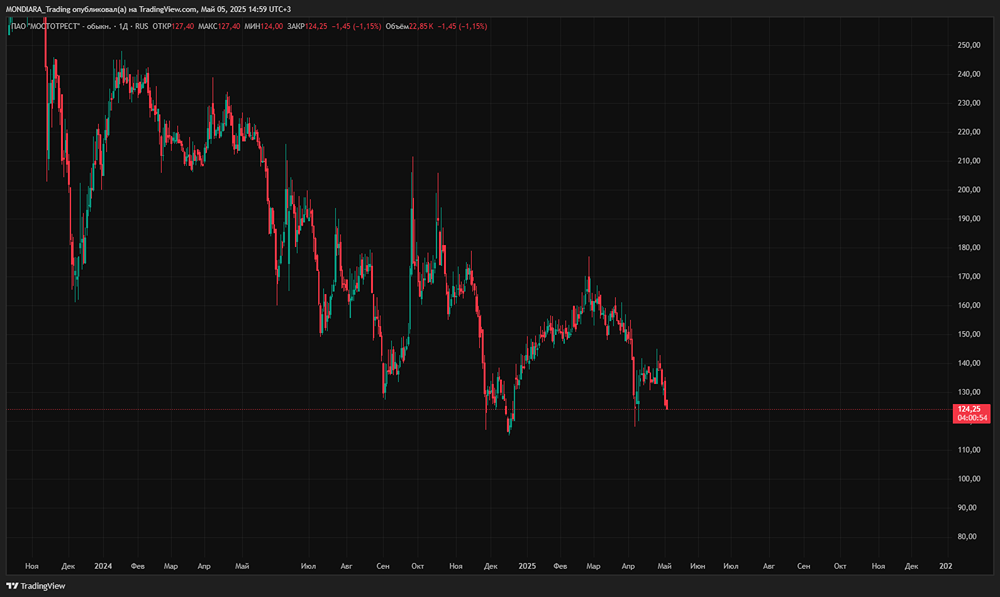Click the red current price tag 124,25
This screenshot has height=597, width=1000.
click(x=969, y=409)
